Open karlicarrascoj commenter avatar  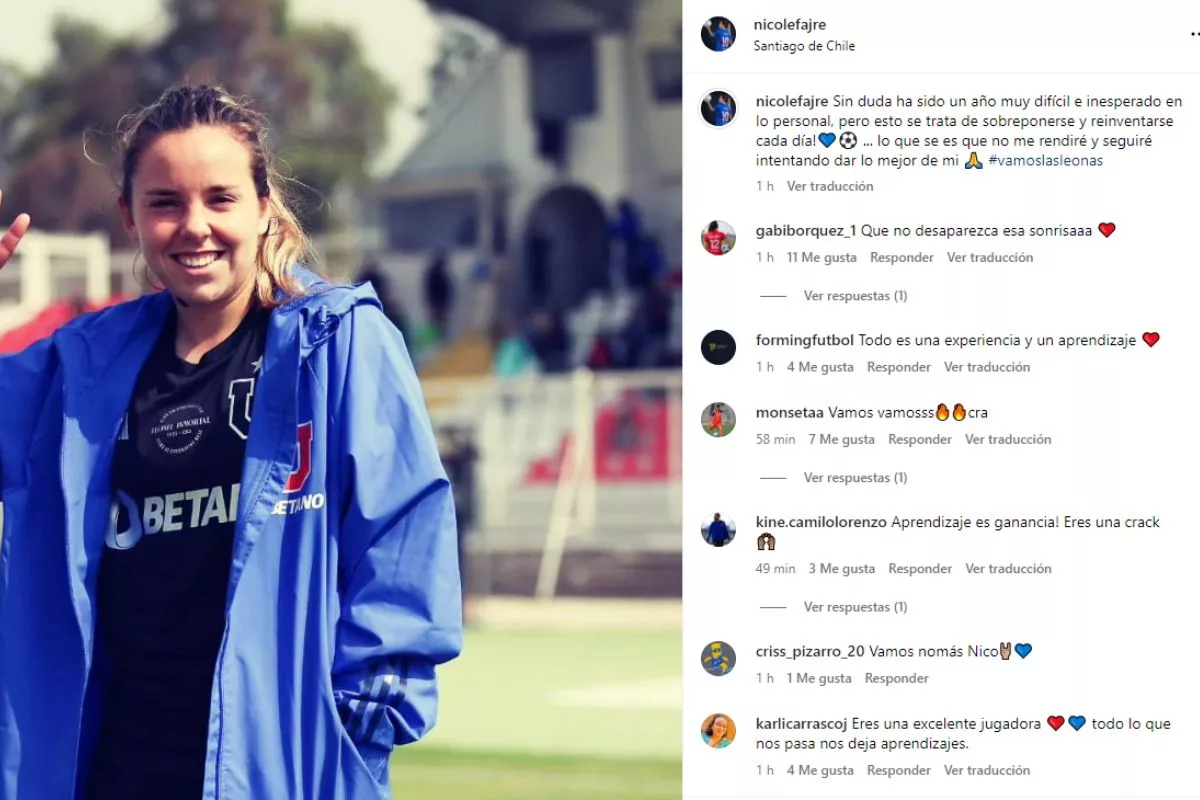(718, 731)
